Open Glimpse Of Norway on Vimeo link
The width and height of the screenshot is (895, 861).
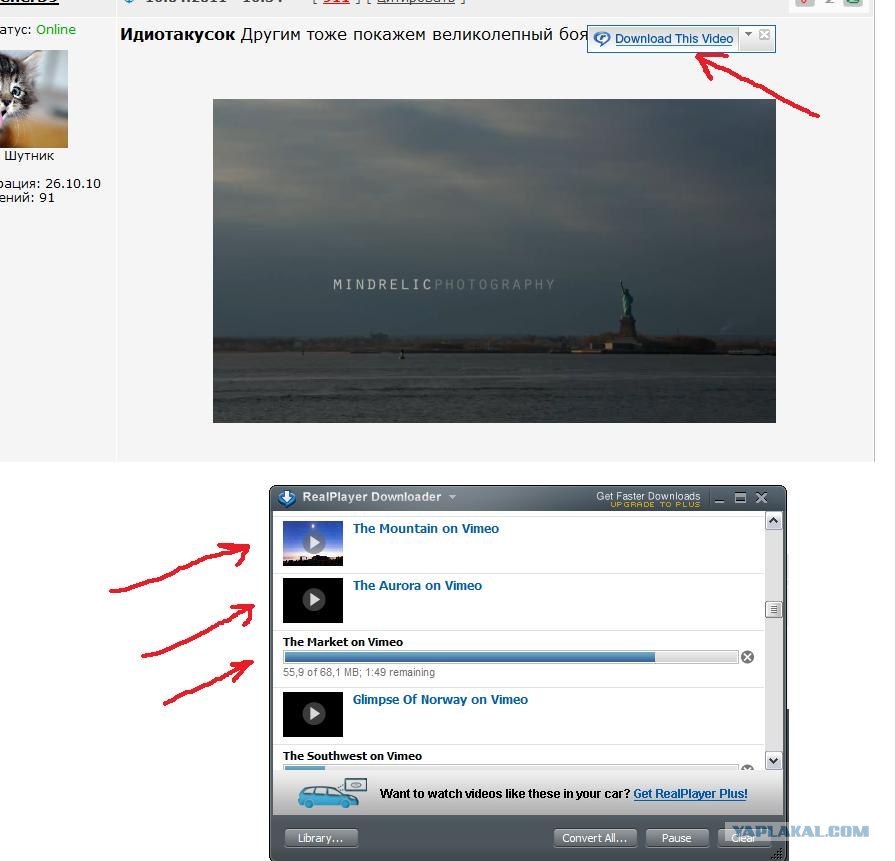pos(440,700)
